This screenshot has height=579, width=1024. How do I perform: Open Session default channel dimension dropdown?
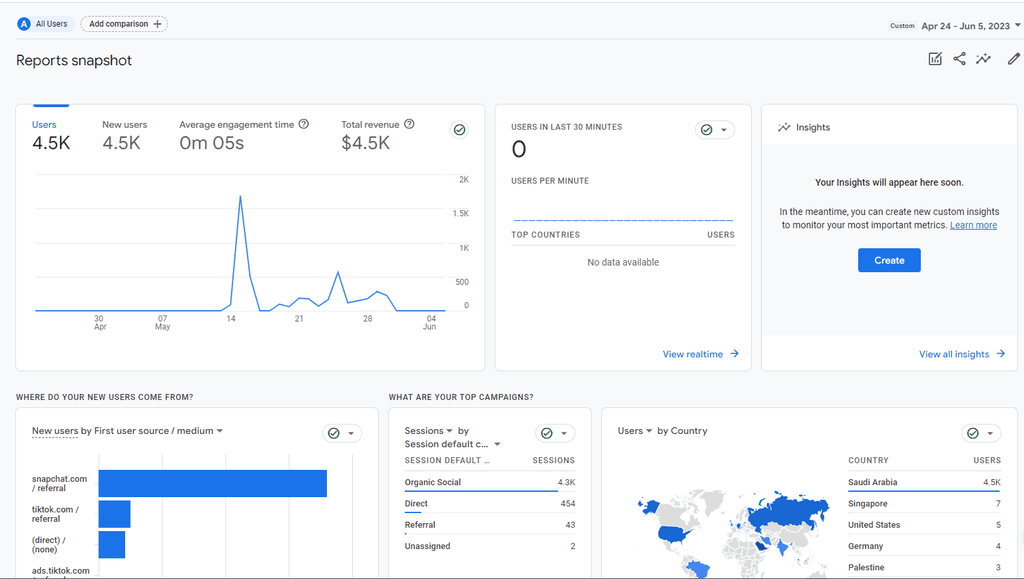point(452,444)
